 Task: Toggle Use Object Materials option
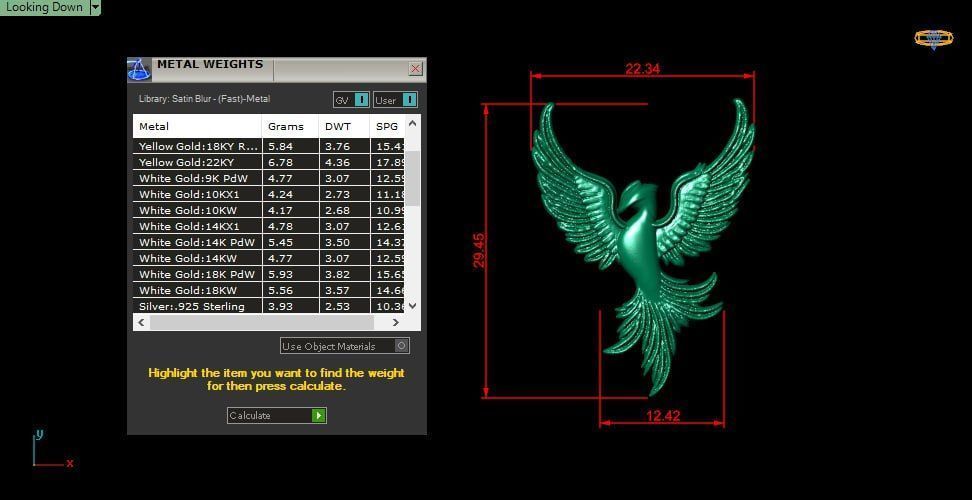pyautogui.click(x=345, y=346)
